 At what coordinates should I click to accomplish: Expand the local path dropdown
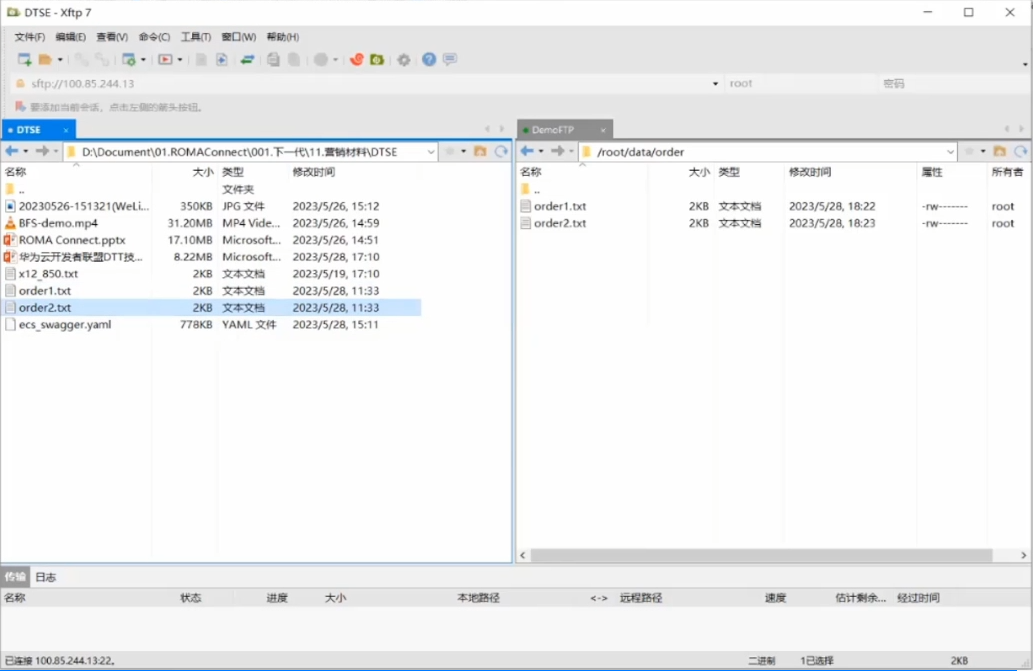(430, 152)
